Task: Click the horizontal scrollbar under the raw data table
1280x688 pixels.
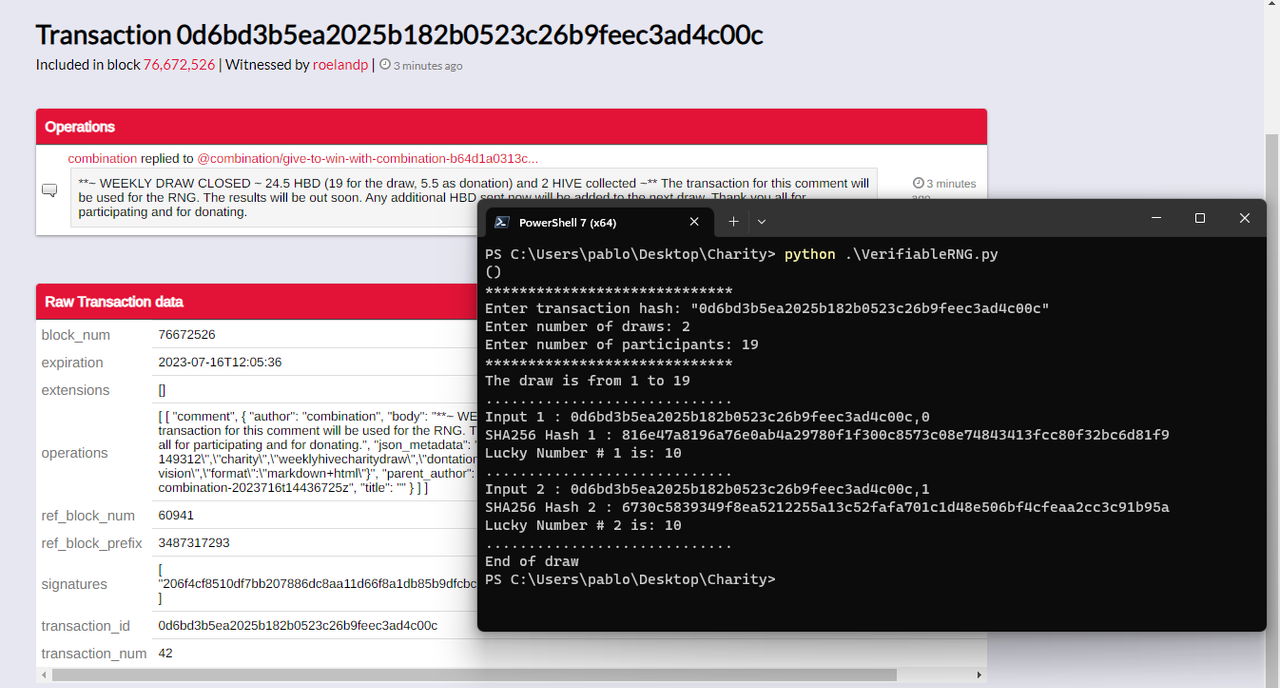Action: point(472,675)
